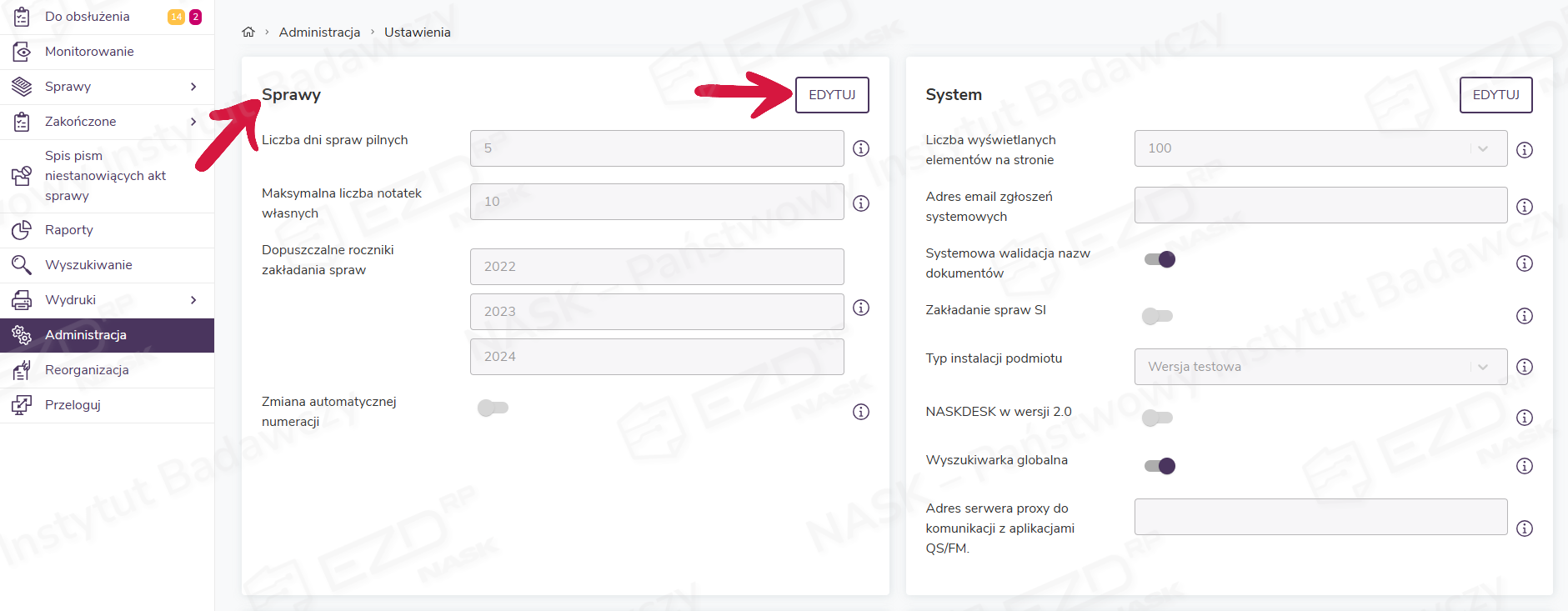Click the Wyszukiwanie magnifier icon in sidebar
The width and height of the screenshot is (1568, 611).
[22, 265]
